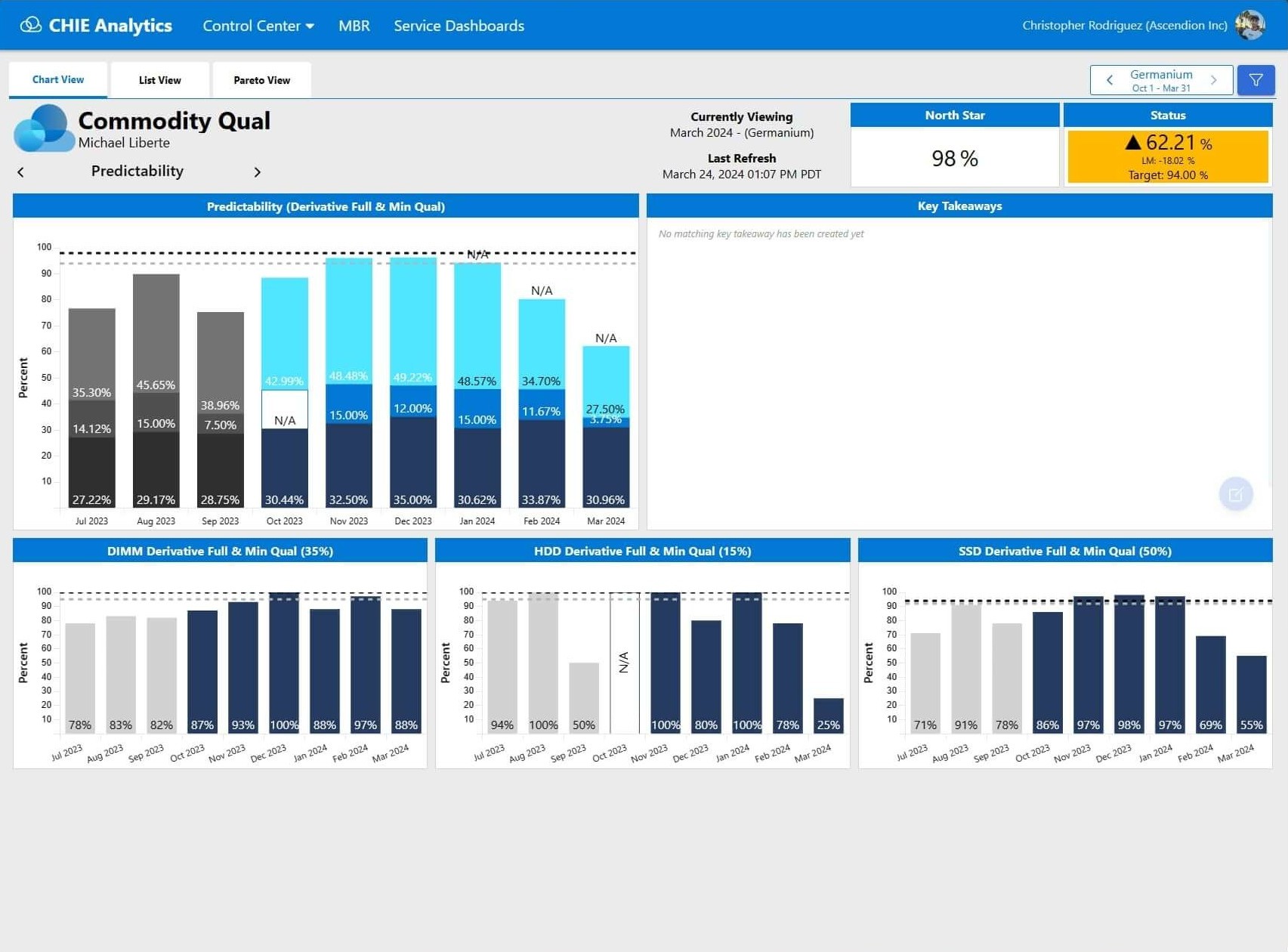
Task: Click the DIMM chart Dec 2023 100% bar
Action: (284, 663)
